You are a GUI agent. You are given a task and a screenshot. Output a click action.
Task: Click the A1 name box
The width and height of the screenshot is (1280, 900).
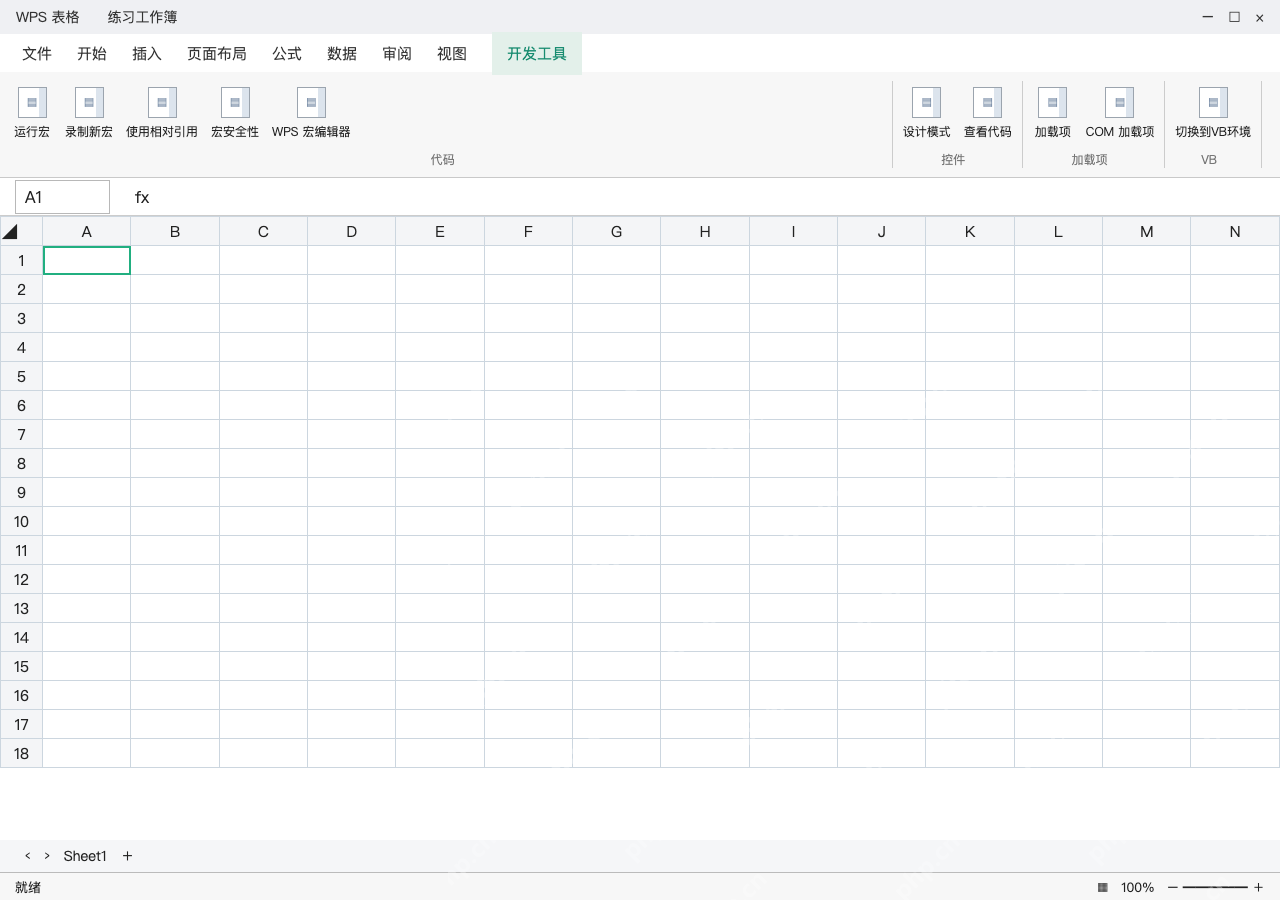tap(62, 197)
